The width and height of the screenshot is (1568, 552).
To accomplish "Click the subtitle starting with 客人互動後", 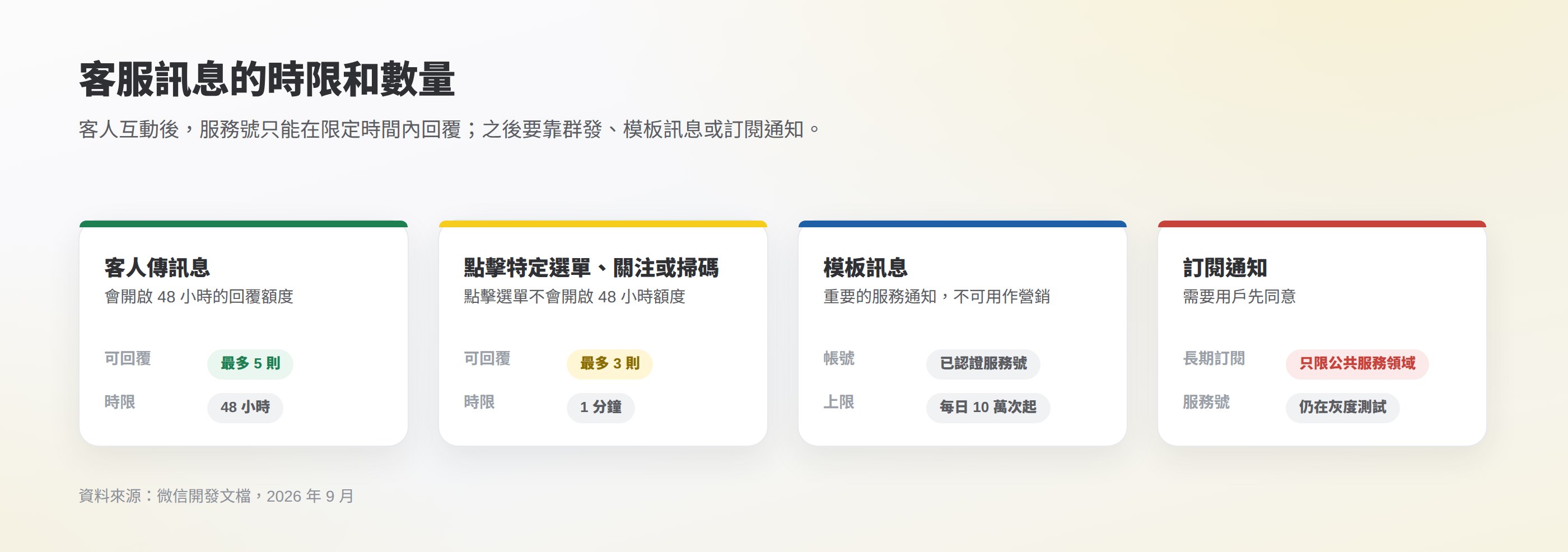I will tap(450, 130).
